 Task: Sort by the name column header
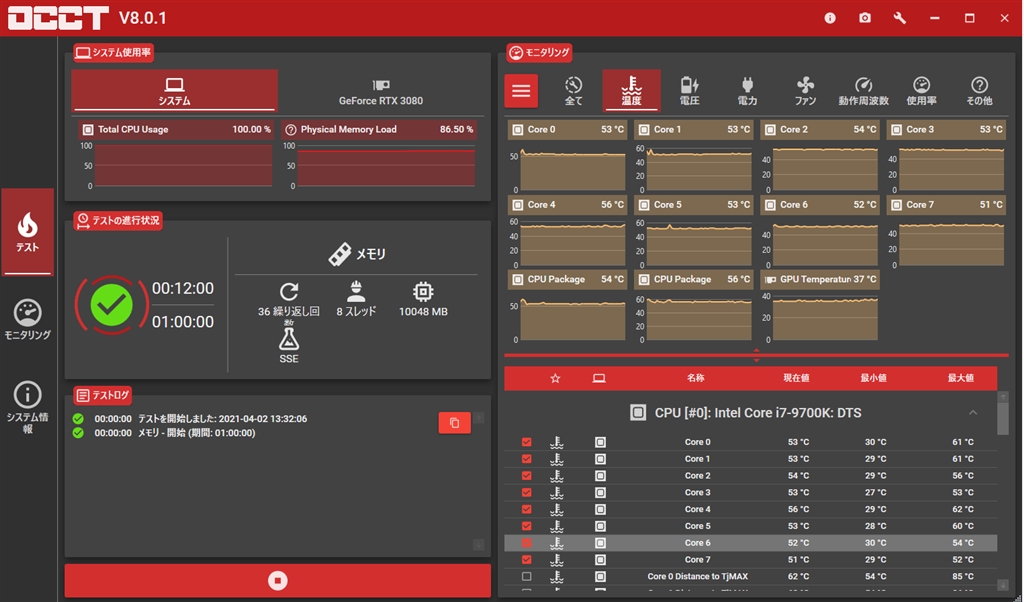point(696,378)
